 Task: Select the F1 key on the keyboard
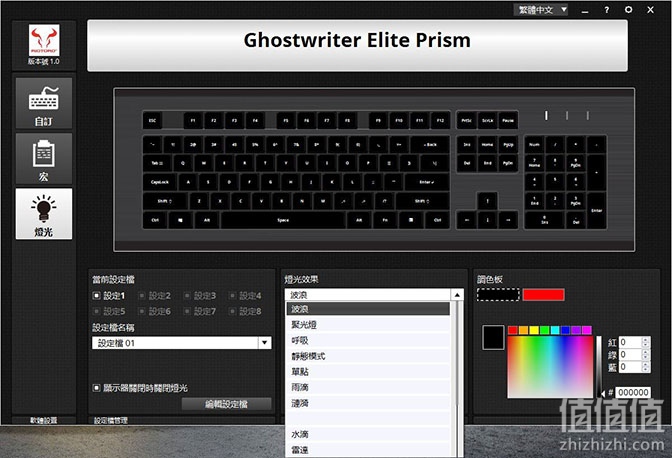[x=193, y=121]
